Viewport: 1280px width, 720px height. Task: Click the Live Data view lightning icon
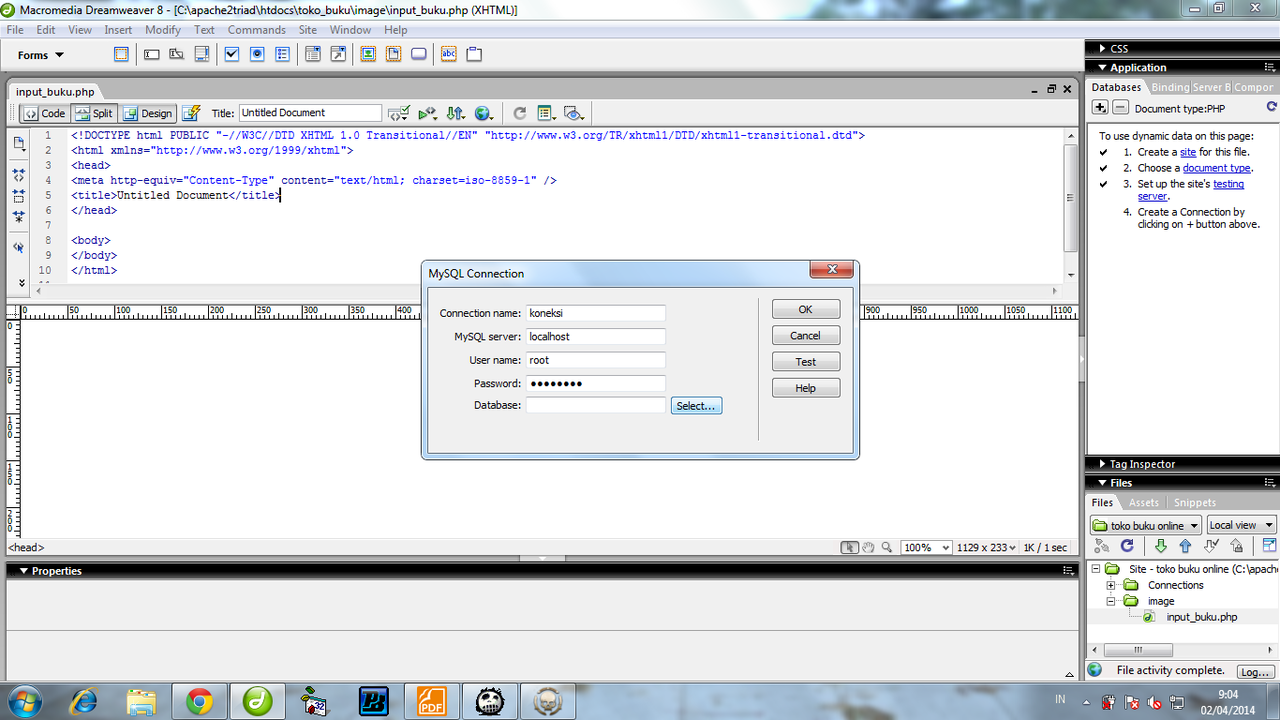[191, 113]
